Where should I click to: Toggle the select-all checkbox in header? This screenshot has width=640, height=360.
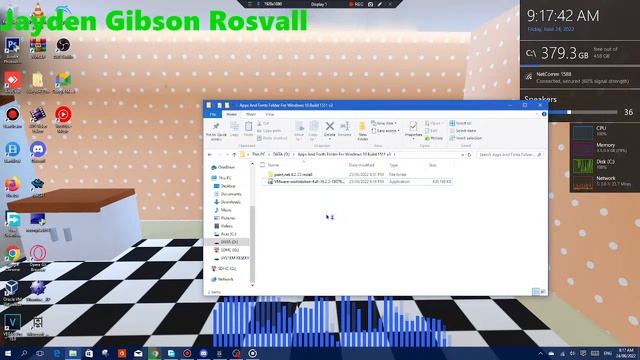[262, 165]
